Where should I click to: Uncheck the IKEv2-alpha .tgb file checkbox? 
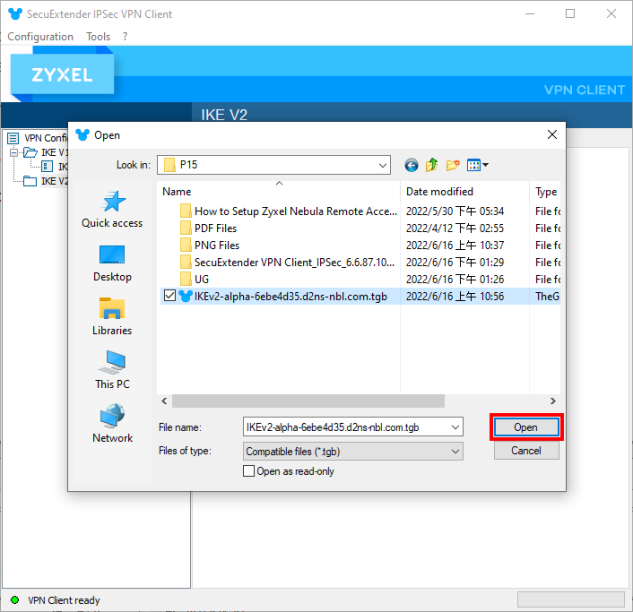[169, 296]
